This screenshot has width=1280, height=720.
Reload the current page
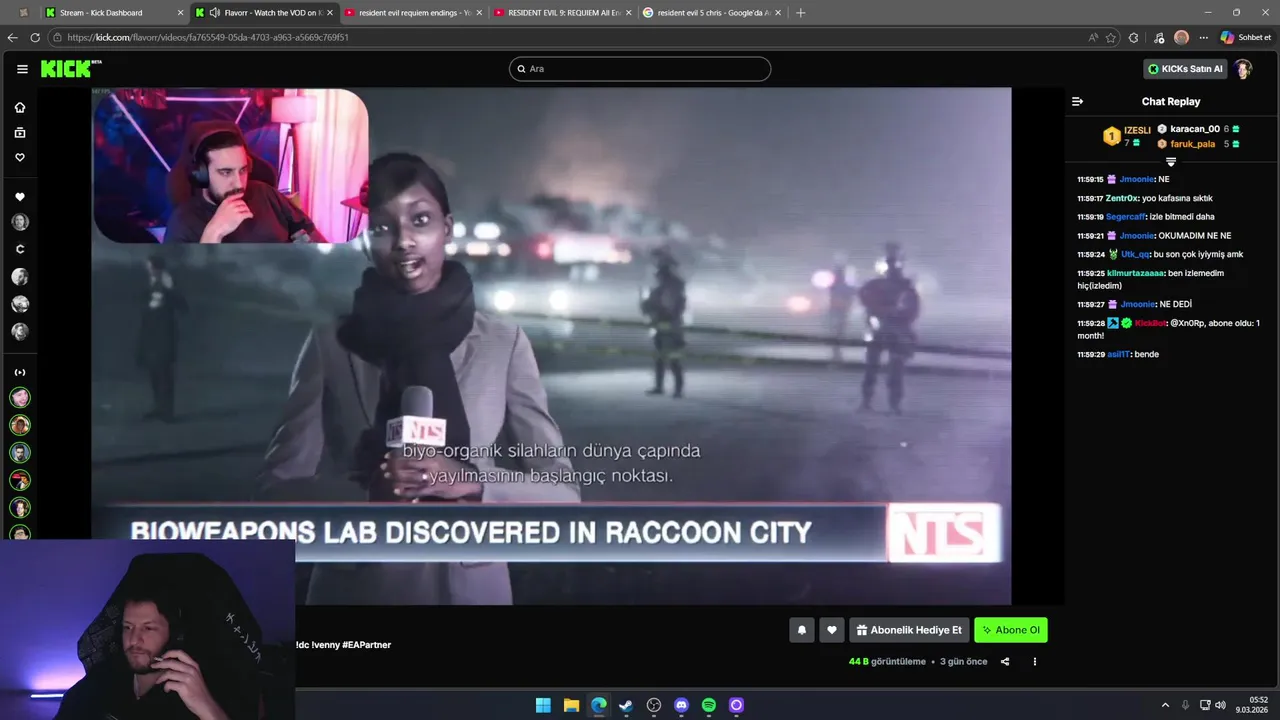[x=35, y=37]
